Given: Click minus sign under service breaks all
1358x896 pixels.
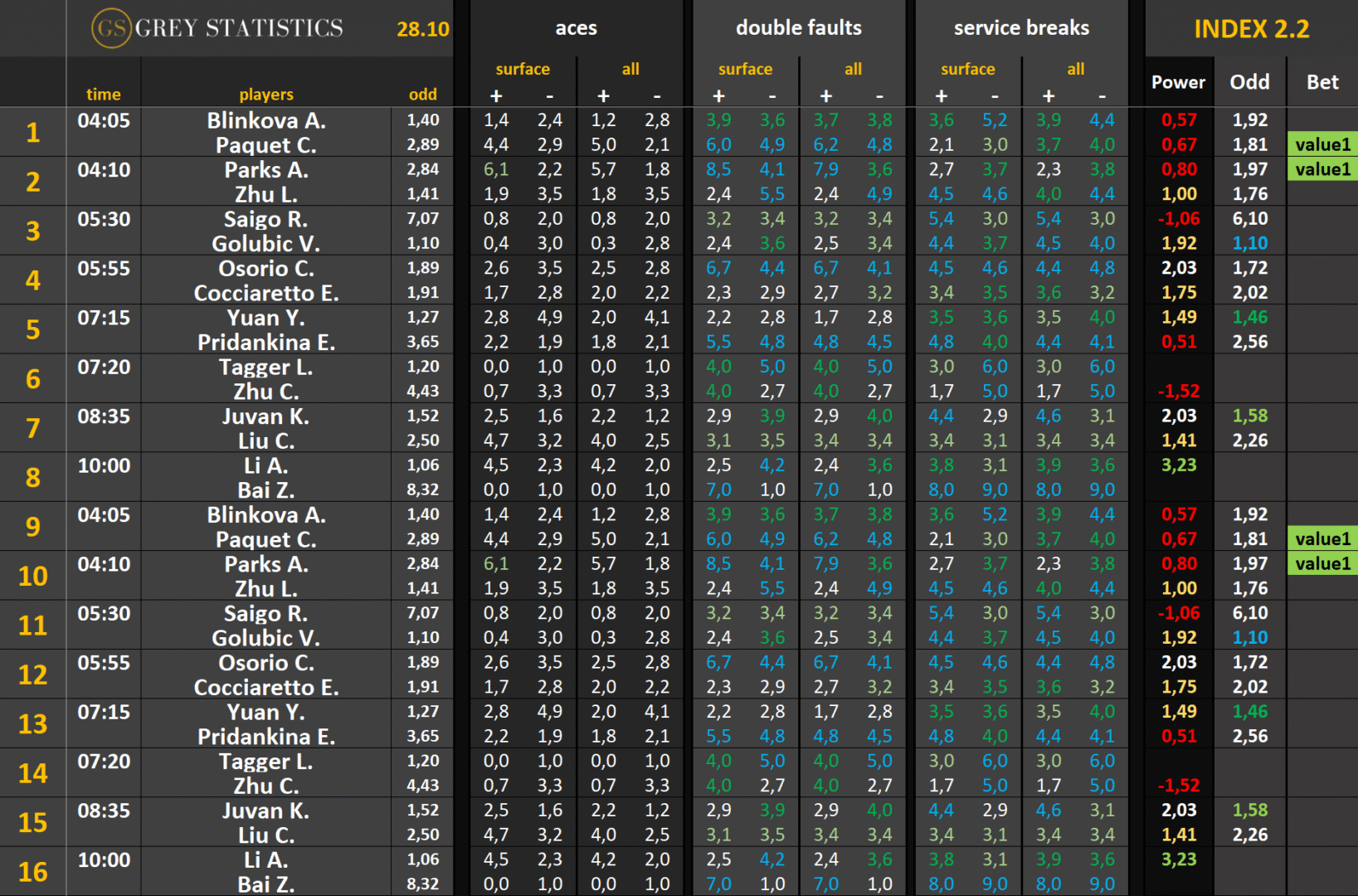Looking at the screenshot, I should (x=1102, y=95).
